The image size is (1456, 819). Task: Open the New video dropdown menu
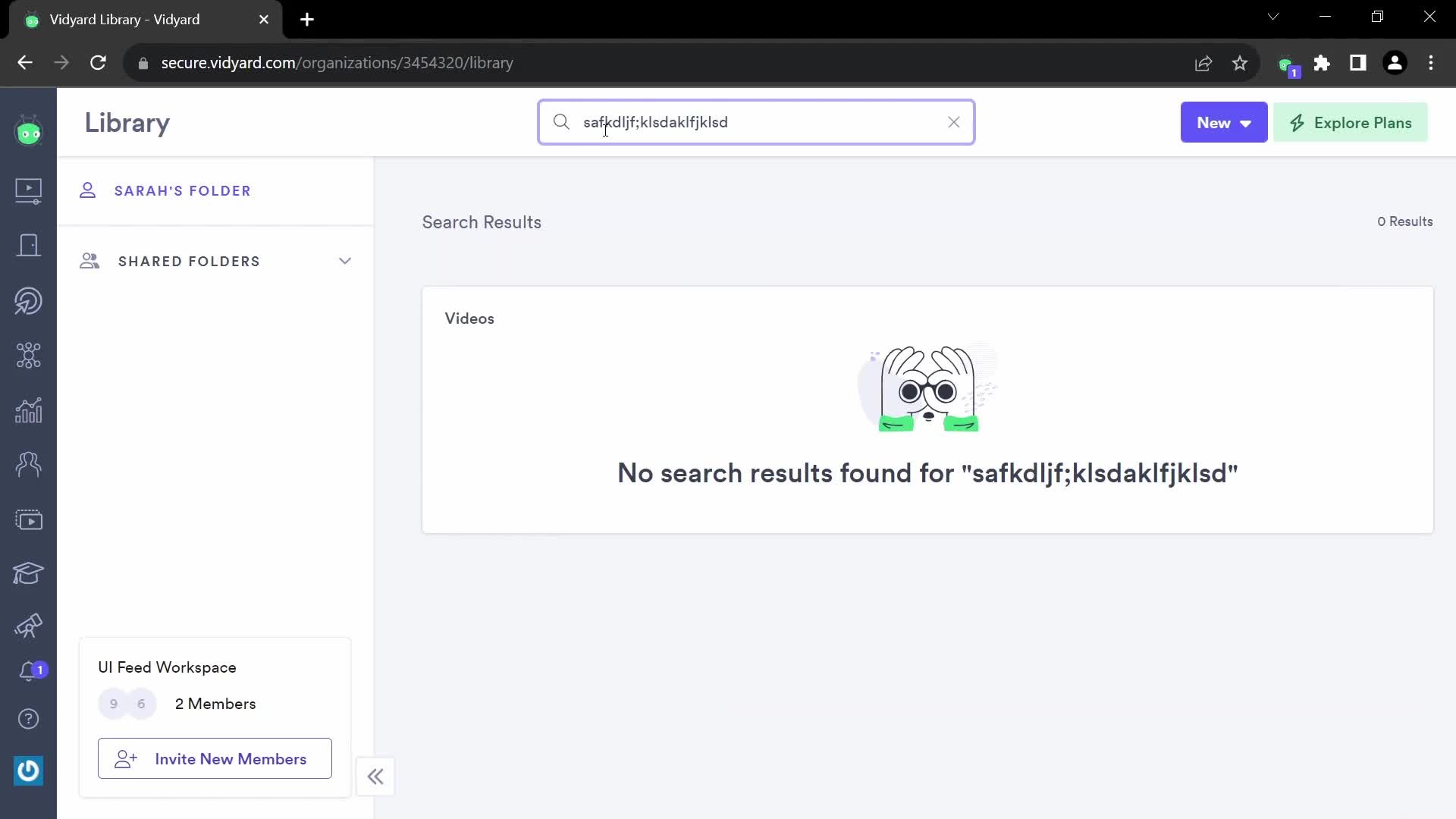tap(1224, 122)
